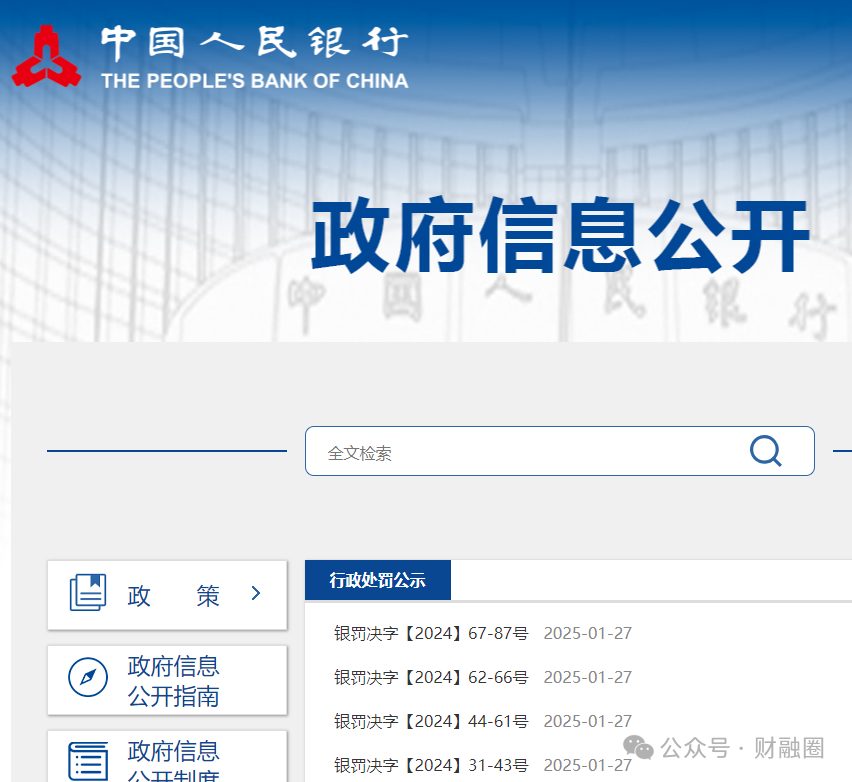Screen dimensions: 852x782
Task: Open 政府信息公开制度 in the sidebar
Action: coord(167,756)
